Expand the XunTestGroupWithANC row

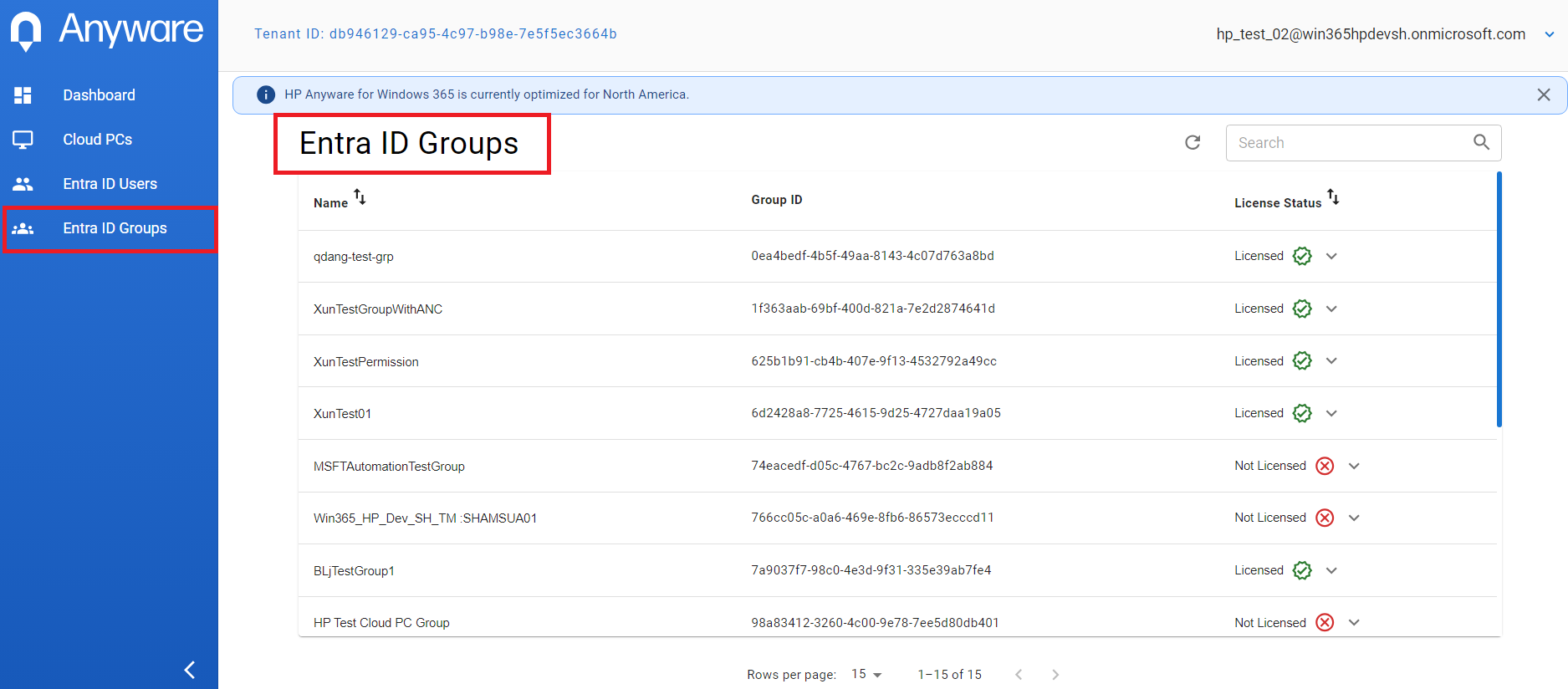click(x=1331, y=309)
